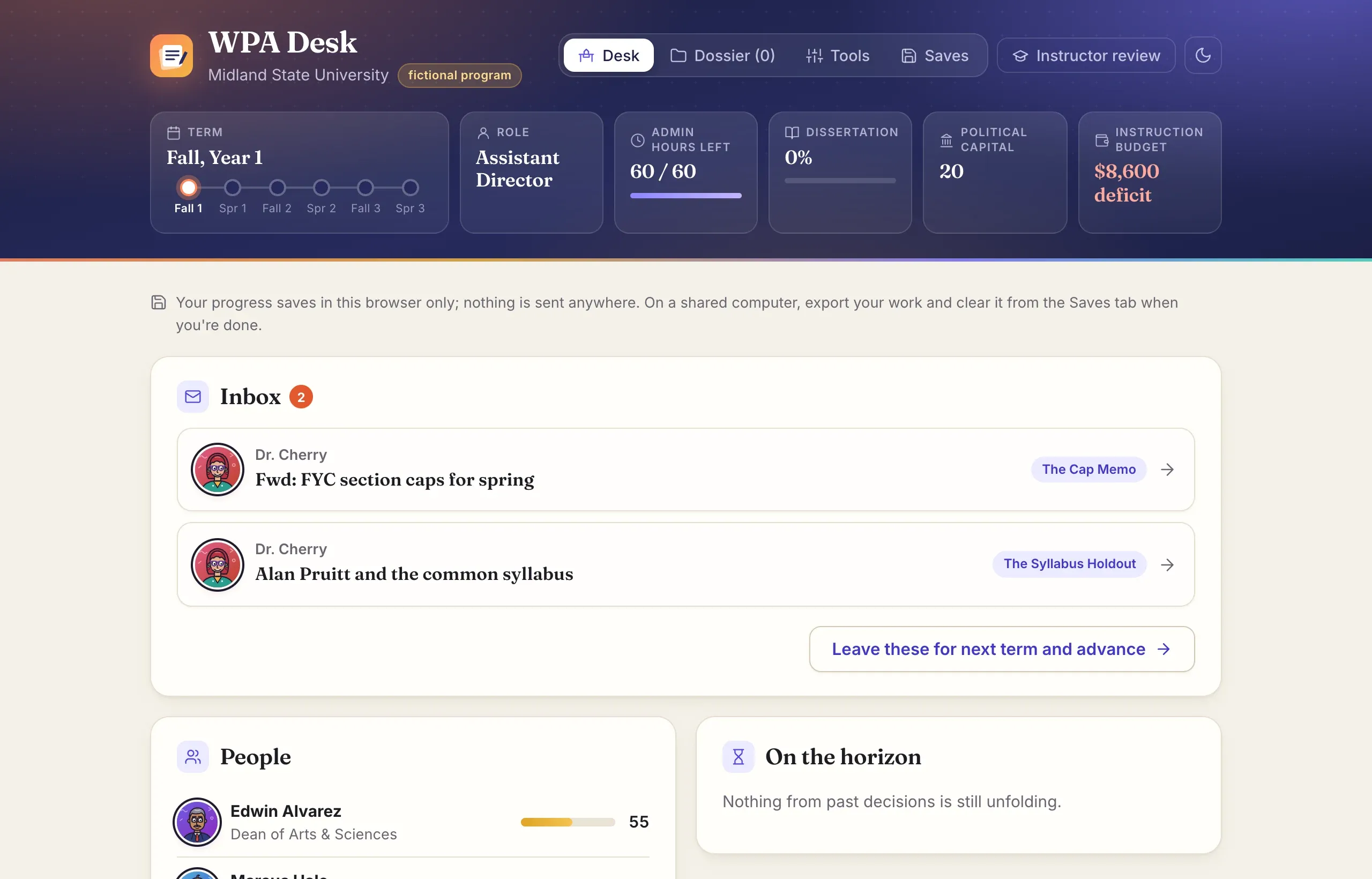This screenshot has width=1372, height=879.
Task: Click the Inbox envelope icon
Action: pyautogui.click(x=193, y=397)
